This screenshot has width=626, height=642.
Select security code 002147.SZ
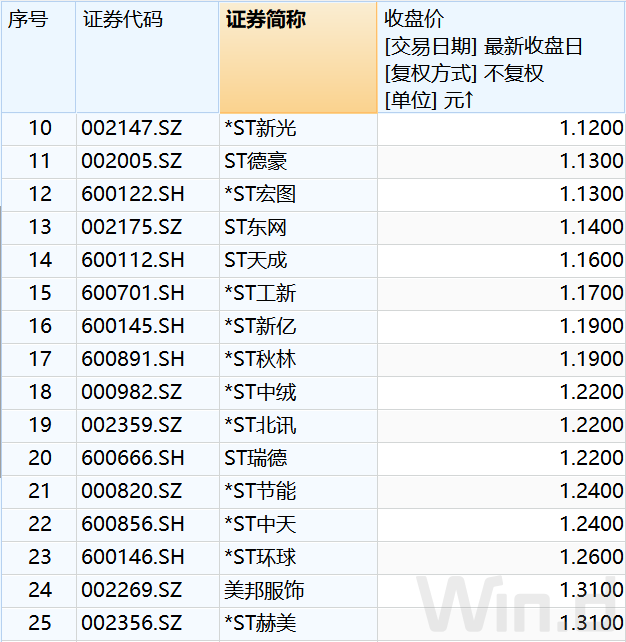coord(147,128)
